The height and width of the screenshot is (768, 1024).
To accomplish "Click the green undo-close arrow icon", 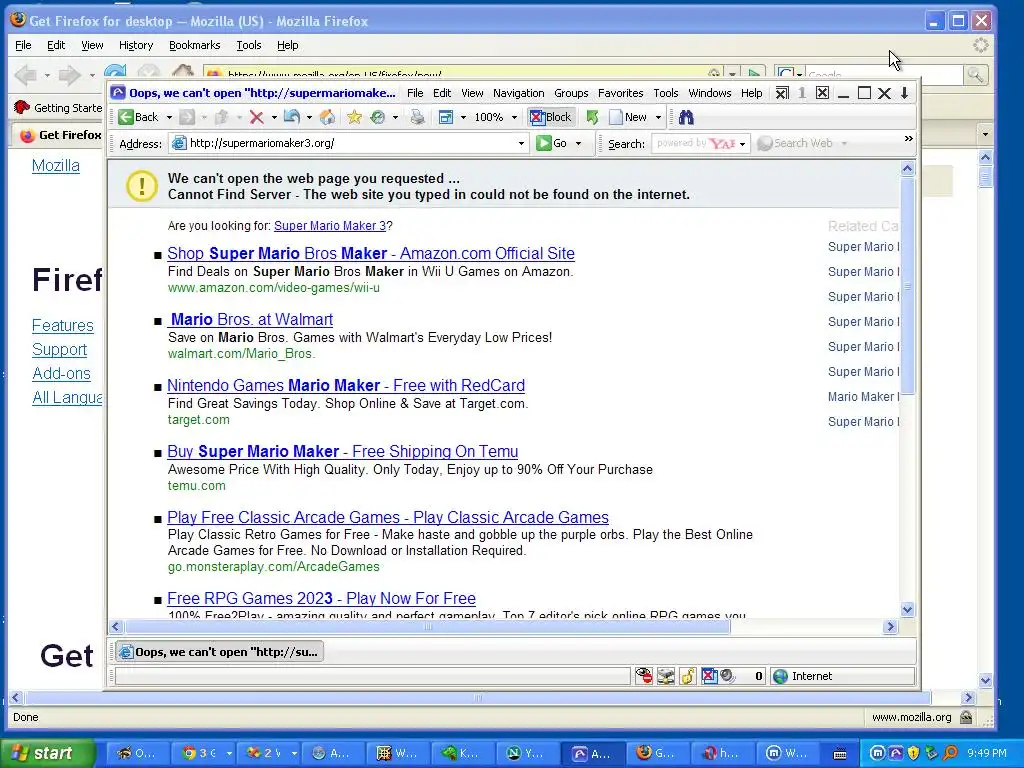I will (592, 117).
